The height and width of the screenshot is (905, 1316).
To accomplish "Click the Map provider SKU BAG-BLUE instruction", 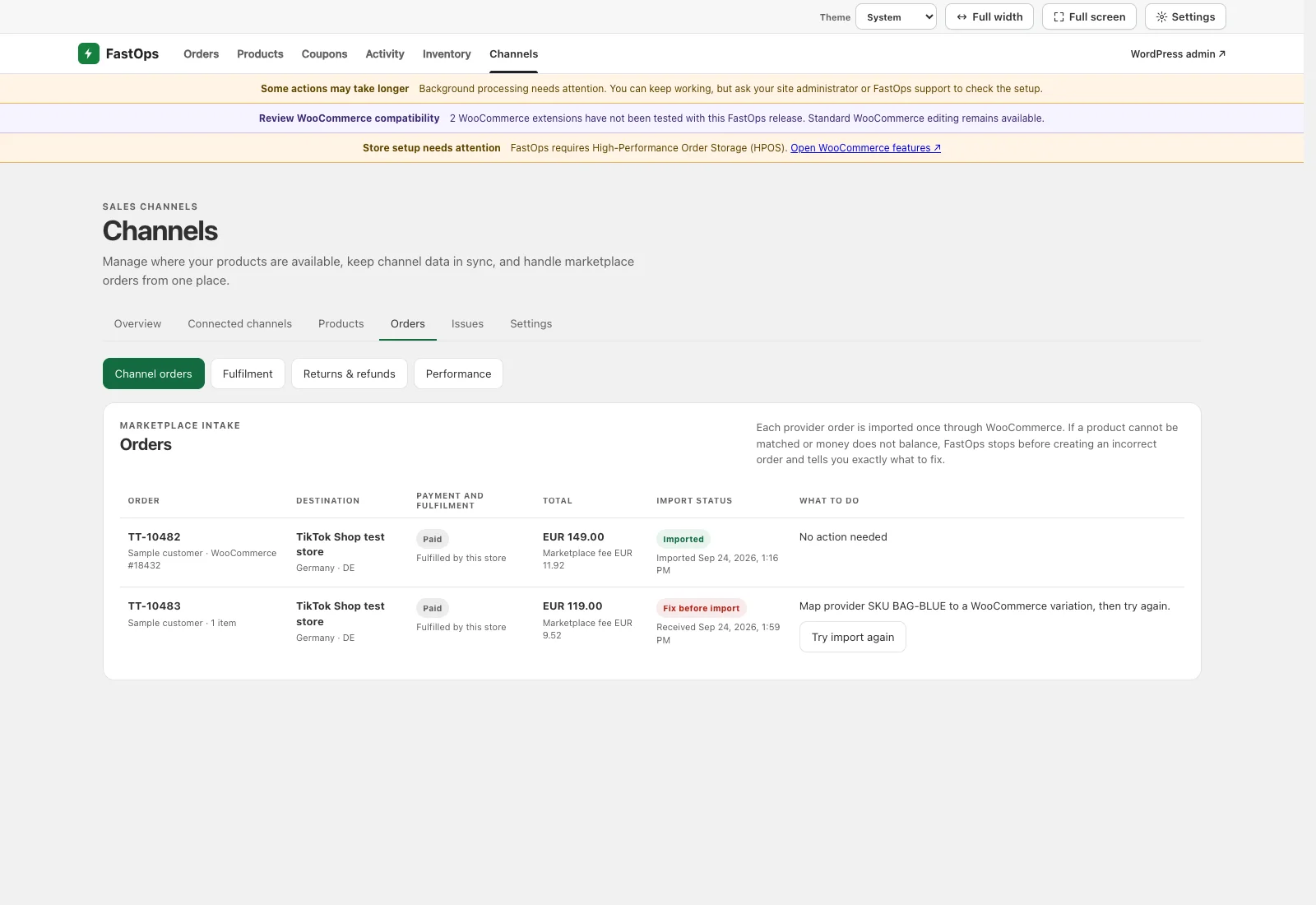I will 985,606.
